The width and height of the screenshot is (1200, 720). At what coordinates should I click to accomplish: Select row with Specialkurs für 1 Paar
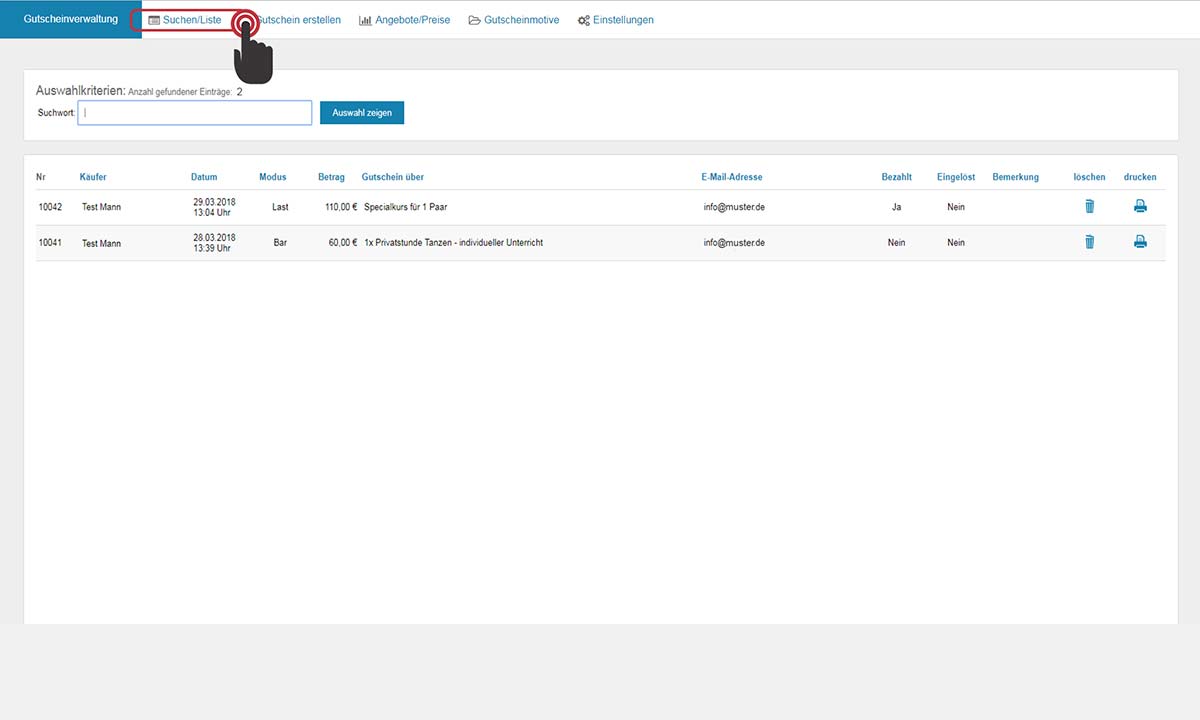[405, 207]
